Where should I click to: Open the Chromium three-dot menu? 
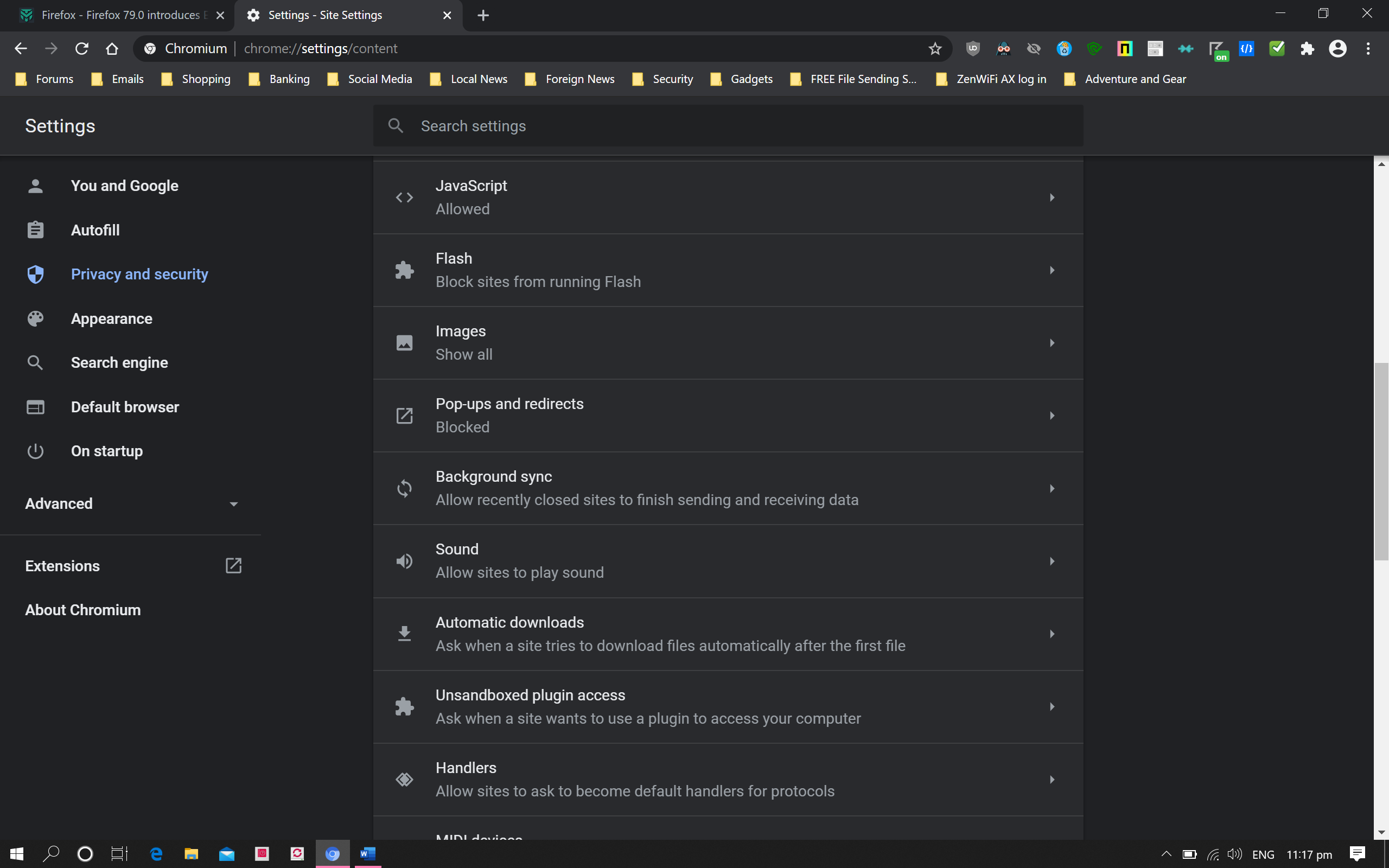1368,49
